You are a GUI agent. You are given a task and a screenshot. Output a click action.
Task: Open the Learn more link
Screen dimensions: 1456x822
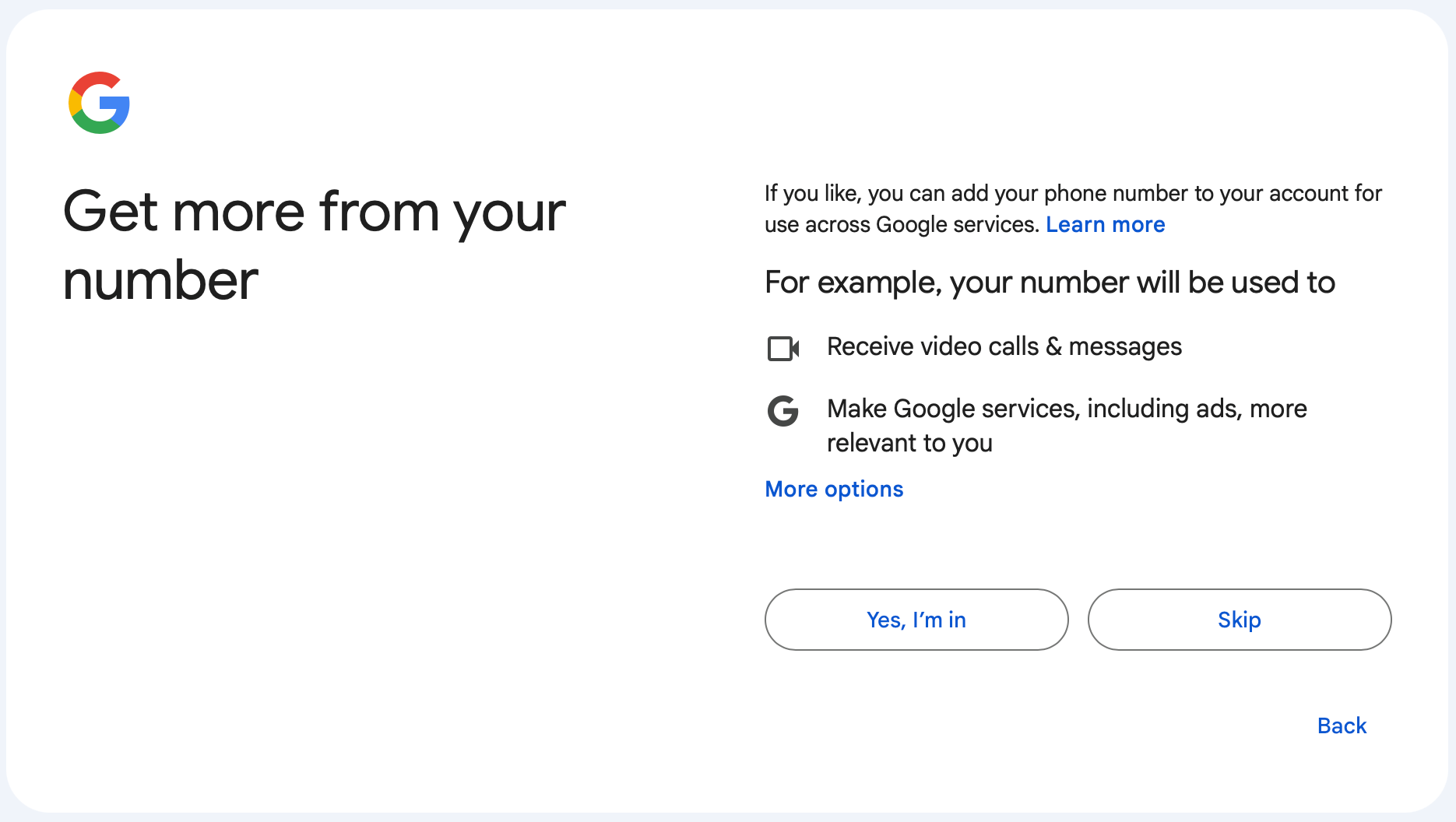point(1105,225)
